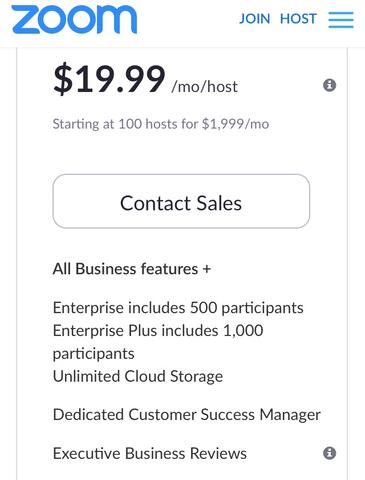Click the 'All Business features +' heading
This screenshot has width=365, height=480.
coord(132,269)
